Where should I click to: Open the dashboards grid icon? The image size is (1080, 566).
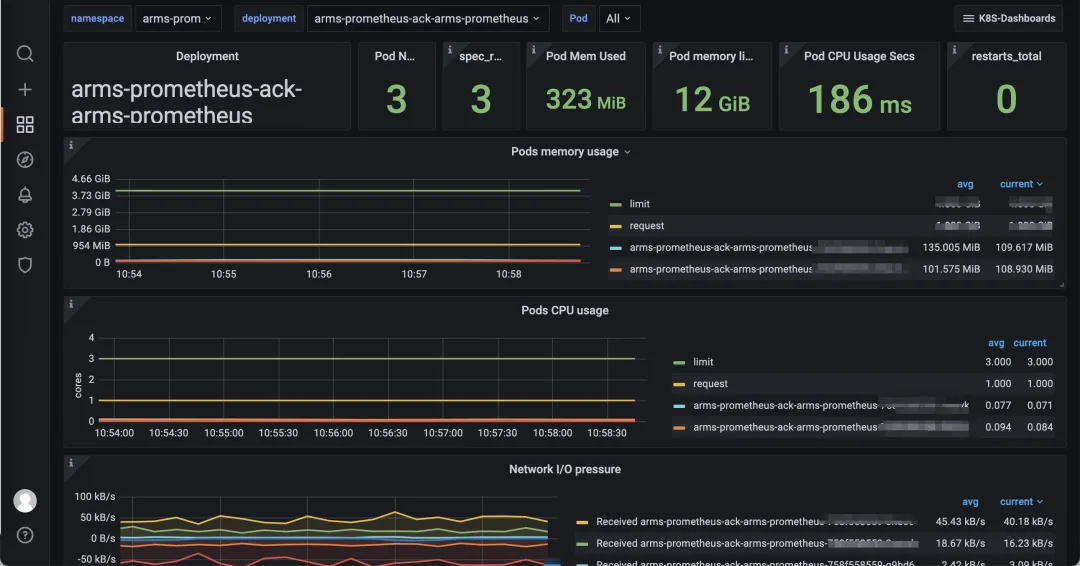click(x=25, y=125)
